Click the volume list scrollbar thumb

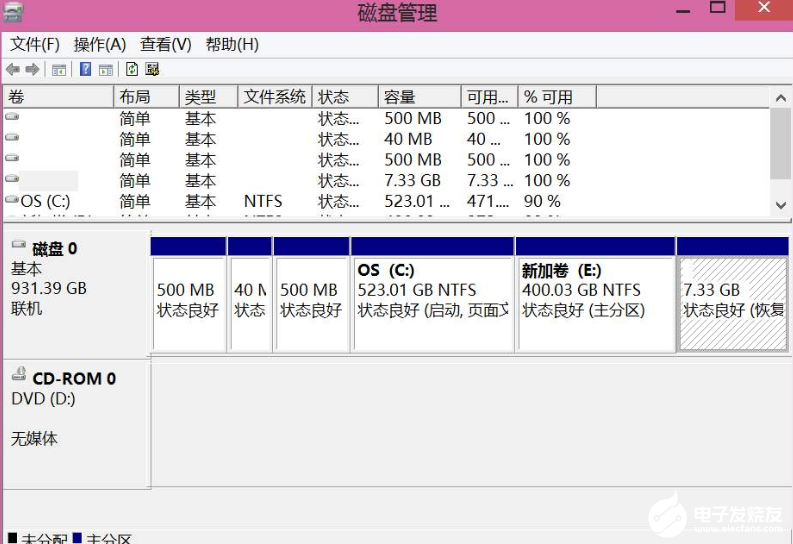tap(781, 143)
